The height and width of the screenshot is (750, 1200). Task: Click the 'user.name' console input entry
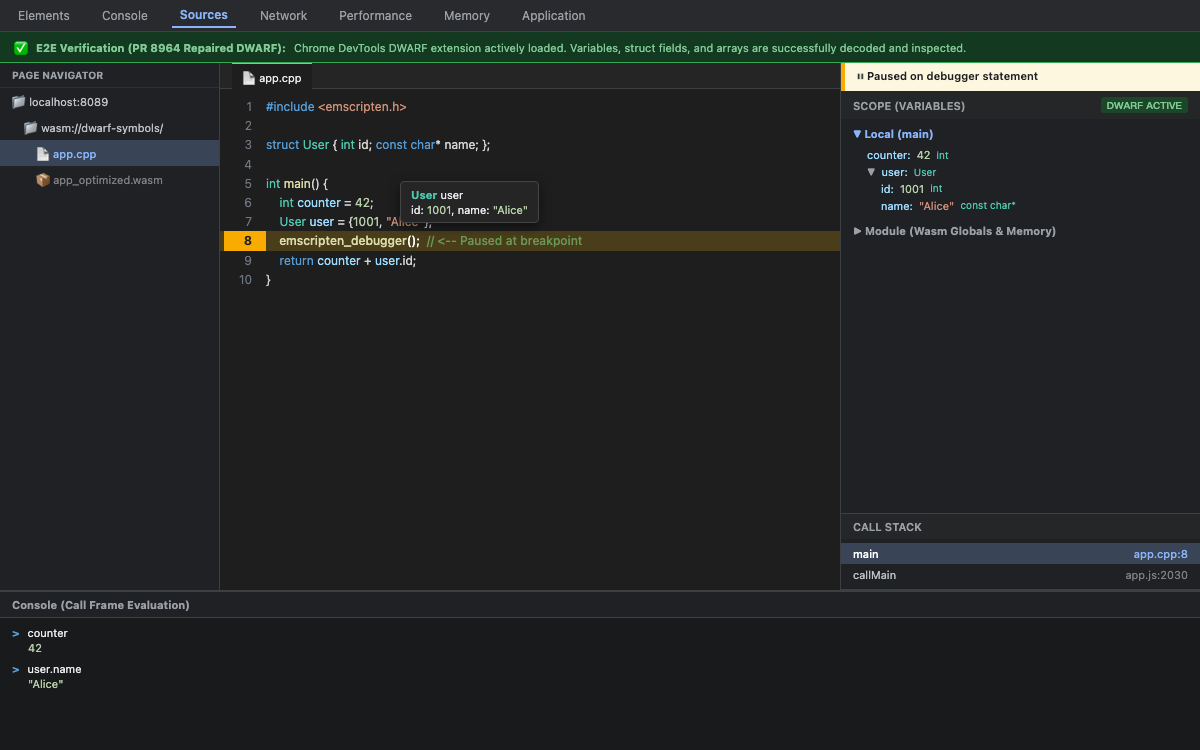tap(54, 670)
